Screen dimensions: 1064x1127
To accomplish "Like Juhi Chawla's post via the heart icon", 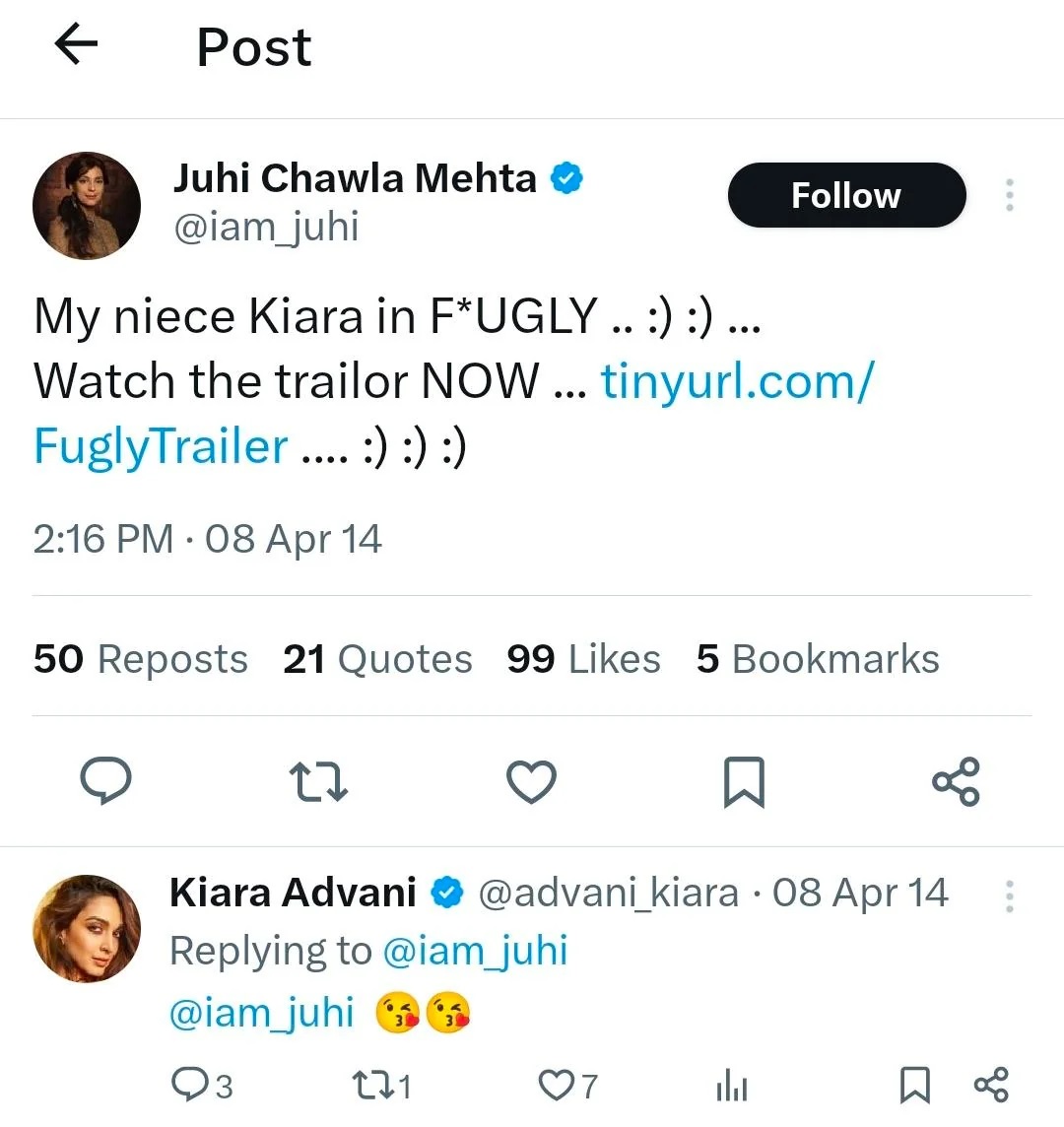I will [x=531, y=781].
